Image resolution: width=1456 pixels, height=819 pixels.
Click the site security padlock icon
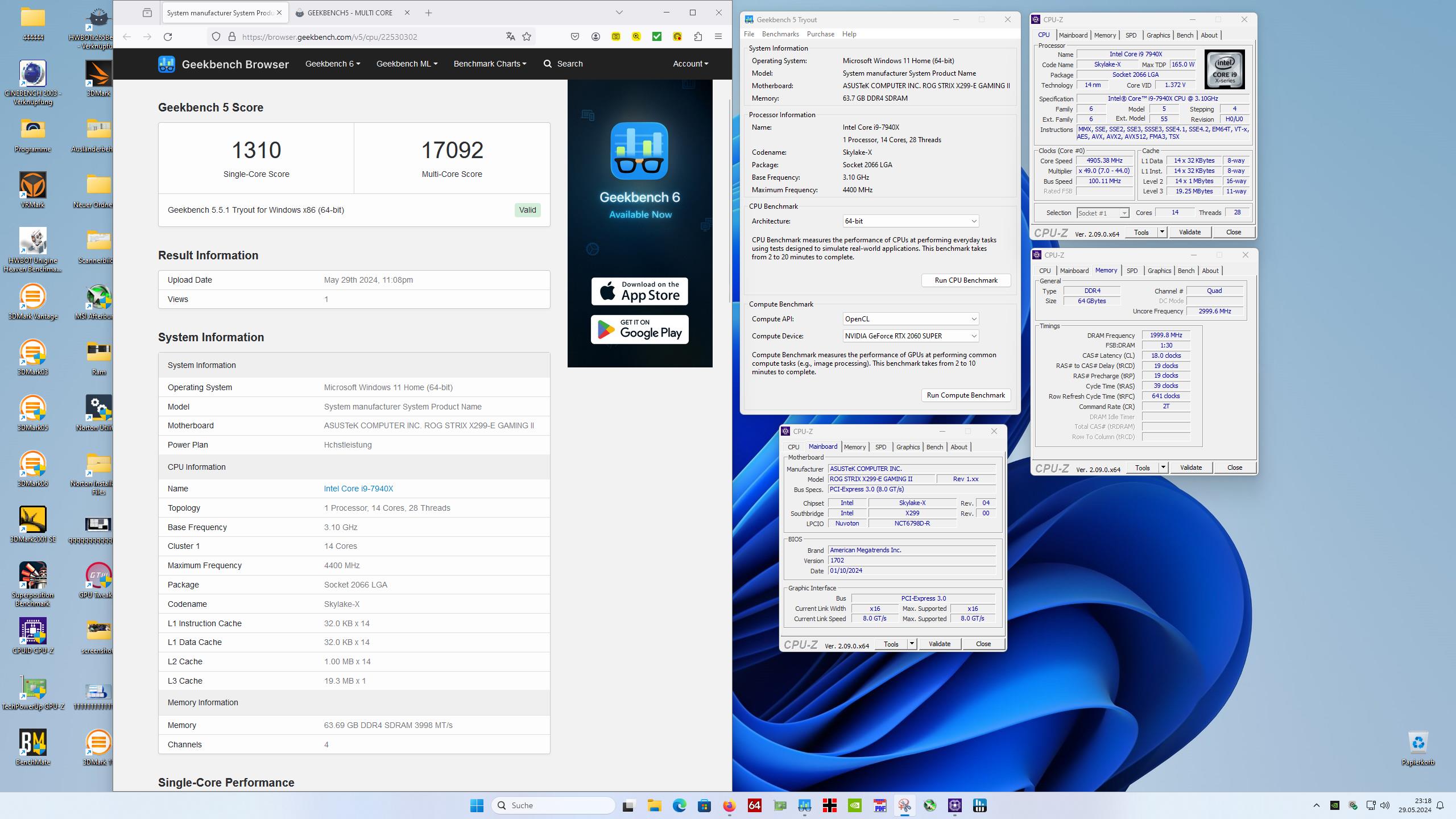click(231, 37)
